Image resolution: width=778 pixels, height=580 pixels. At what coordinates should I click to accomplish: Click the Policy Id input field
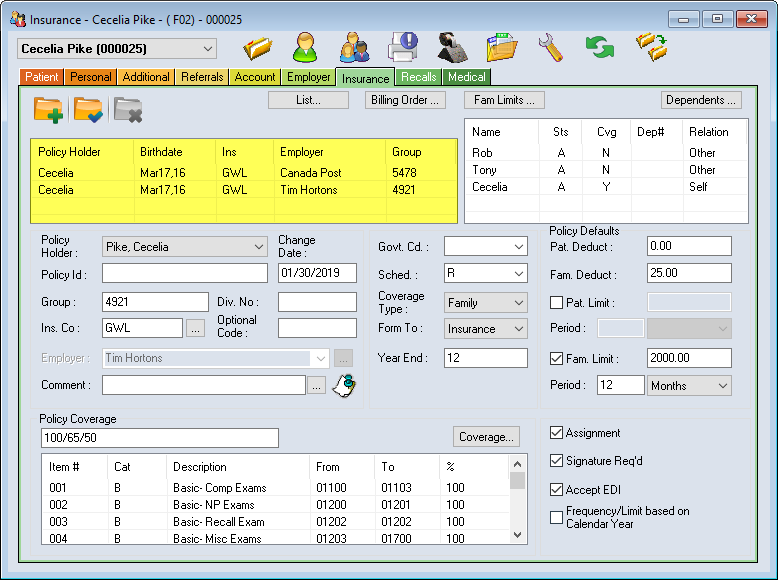[185, 273]
